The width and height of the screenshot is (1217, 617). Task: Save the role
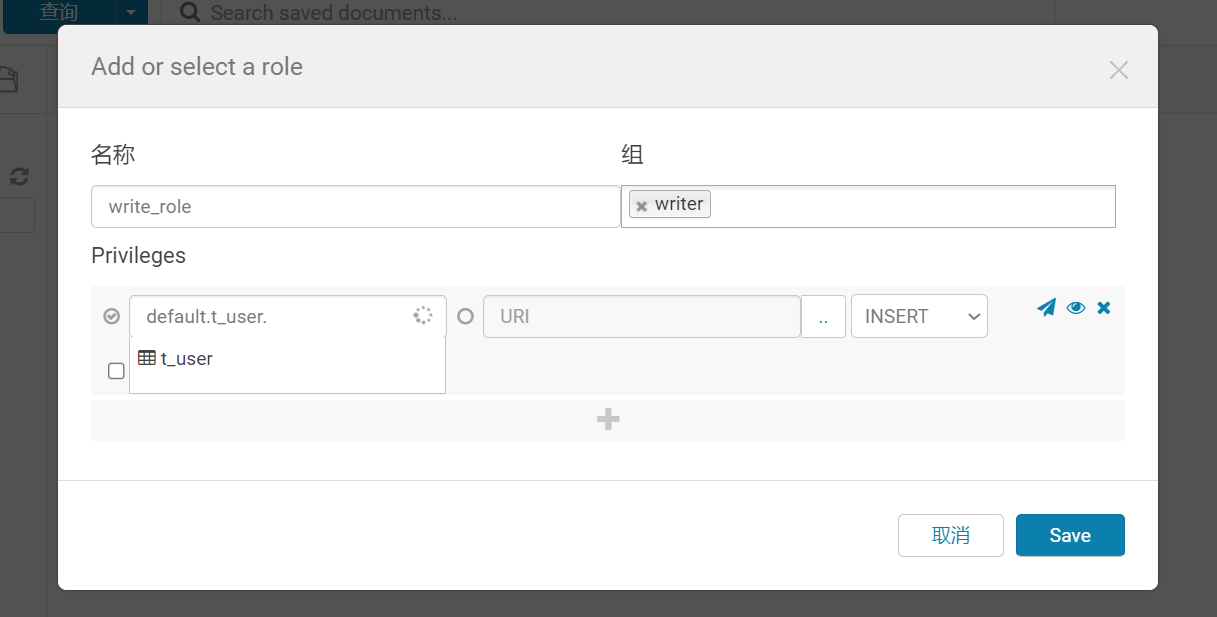(x=1070, y=535)
